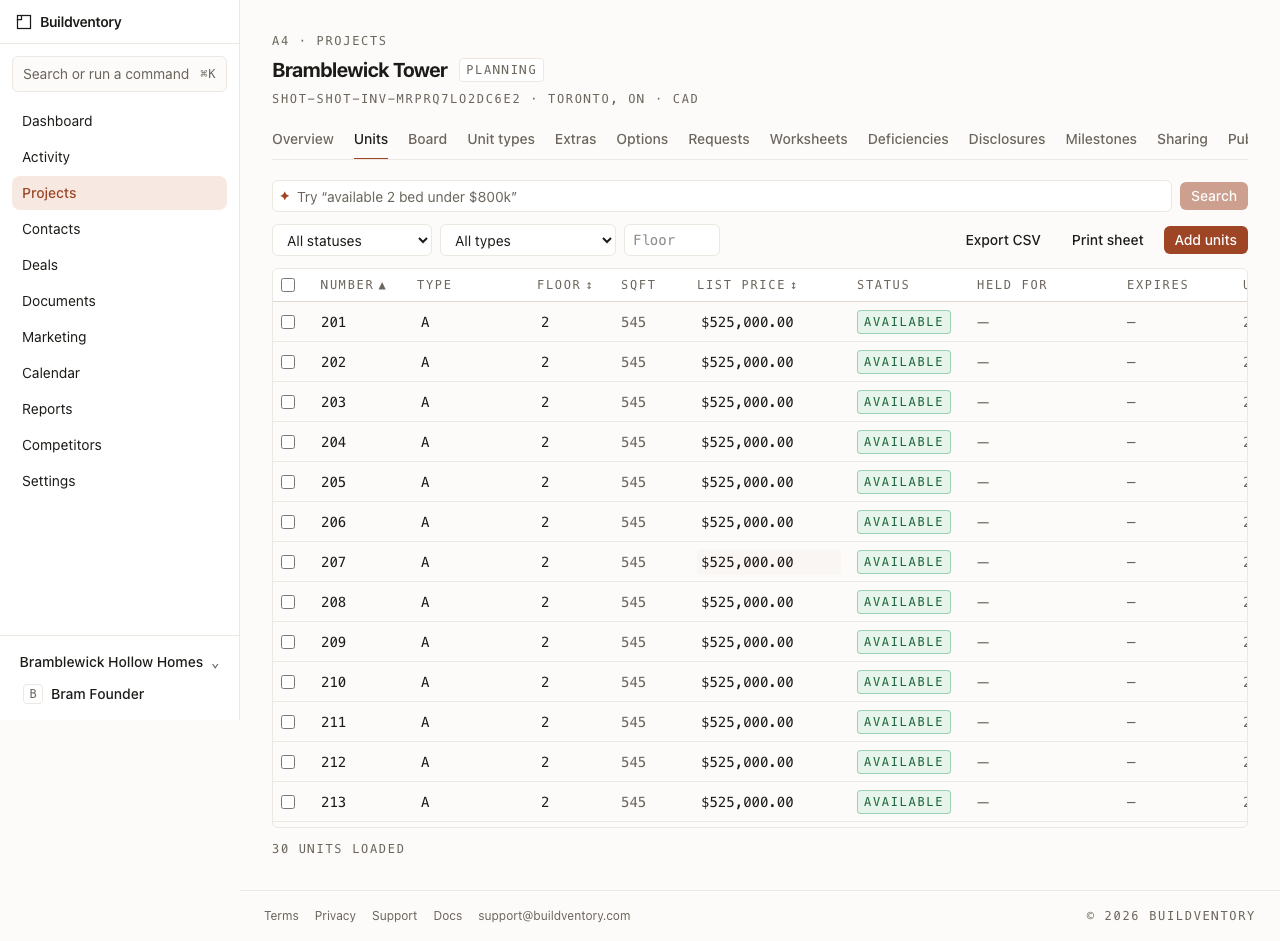Check the box for unit 212
Screen dimensions: 1280x941
[288, 762]
